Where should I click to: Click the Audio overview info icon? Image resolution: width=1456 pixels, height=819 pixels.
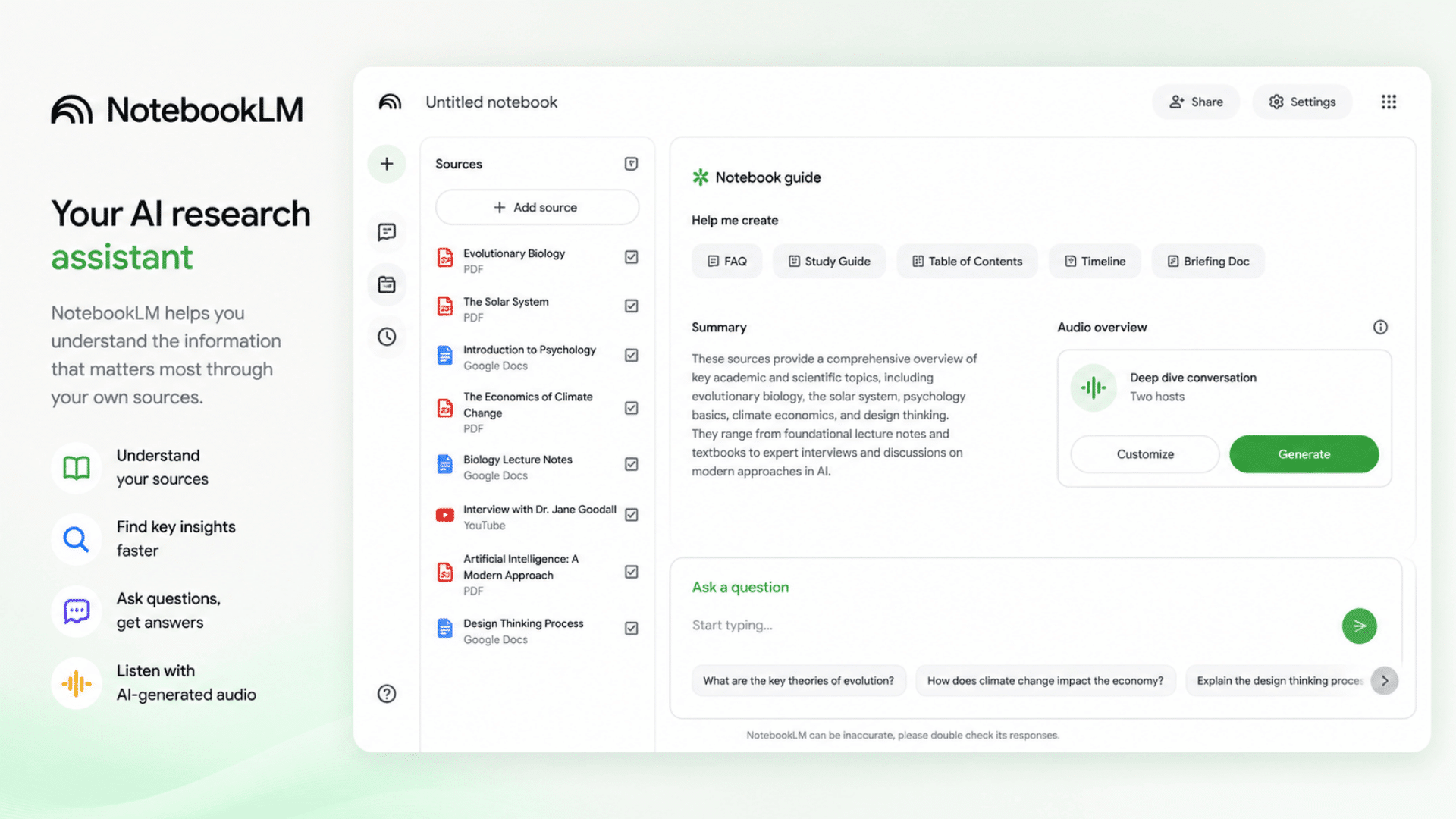pyautogui.click(x=1380, y=327)
